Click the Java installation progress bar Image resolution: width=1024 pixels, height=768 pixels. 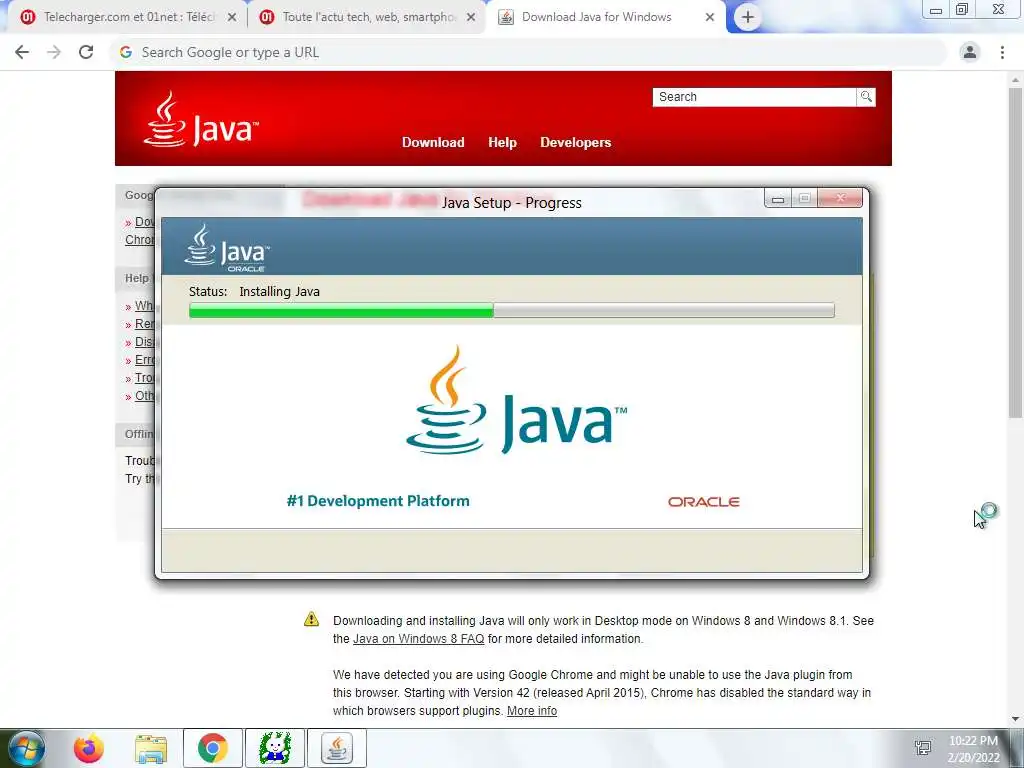click(x=511, y=310)
